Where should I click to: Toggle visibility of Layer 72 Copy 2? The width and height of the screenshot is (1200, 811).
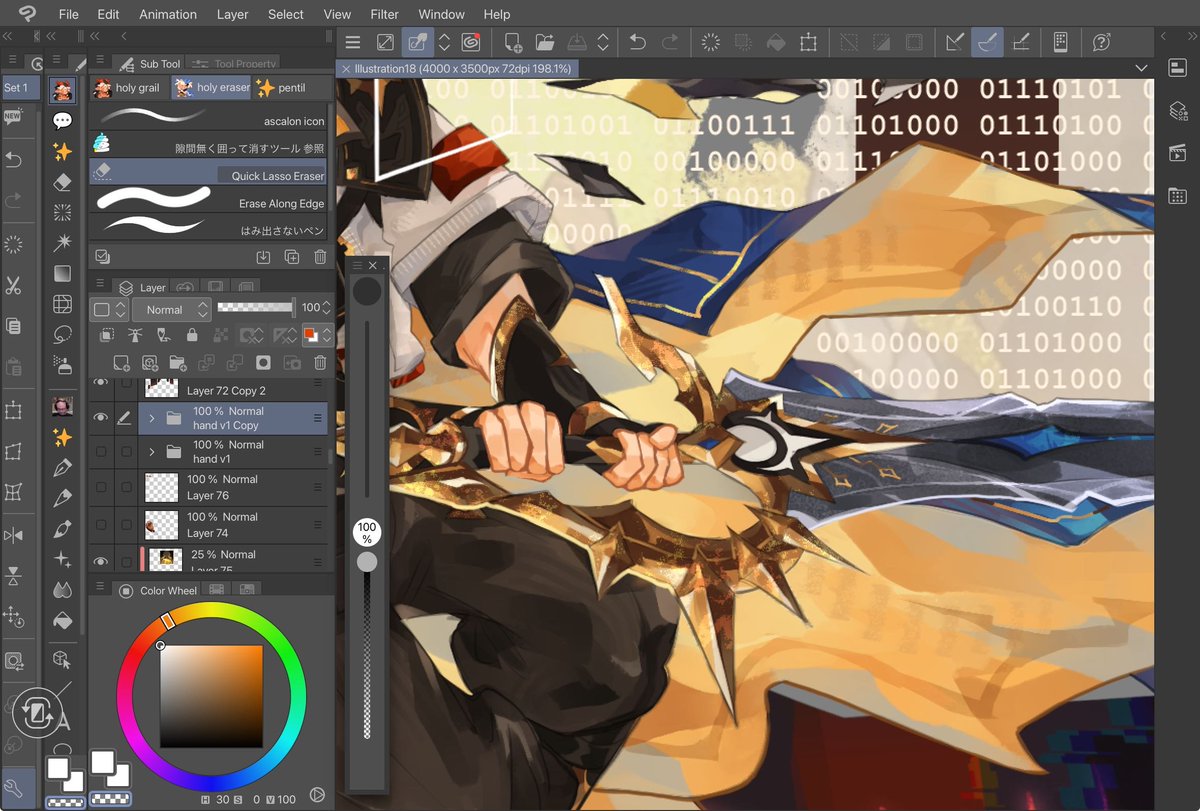pyautogui.click(x=100, y=383)
